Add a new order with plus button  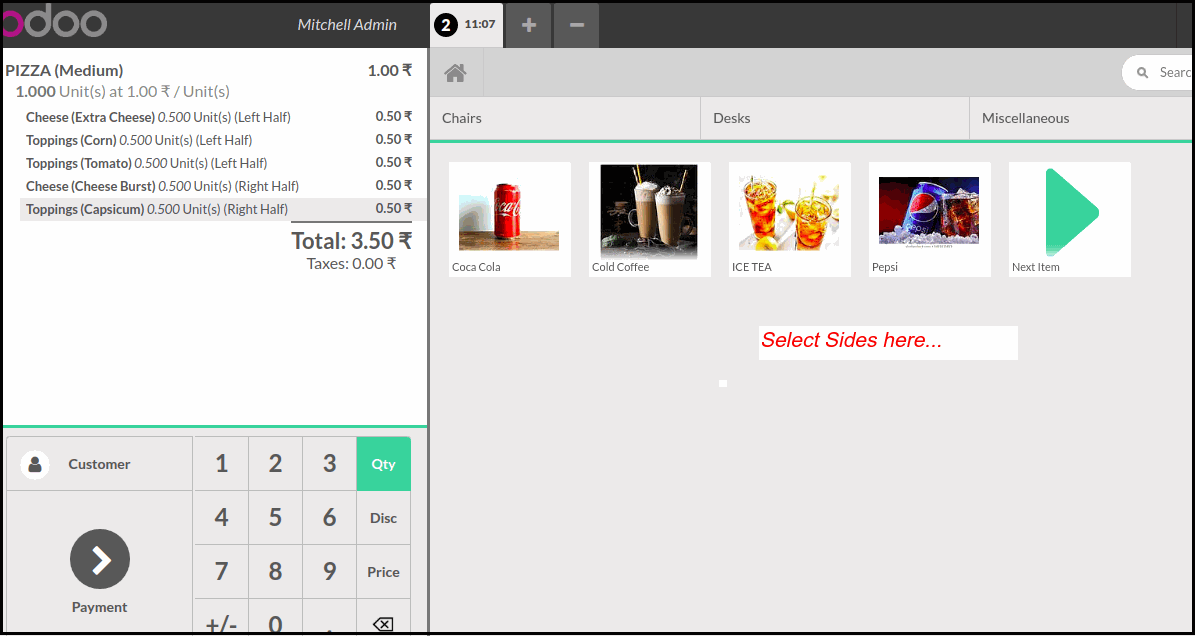click(x=529, y=25)
